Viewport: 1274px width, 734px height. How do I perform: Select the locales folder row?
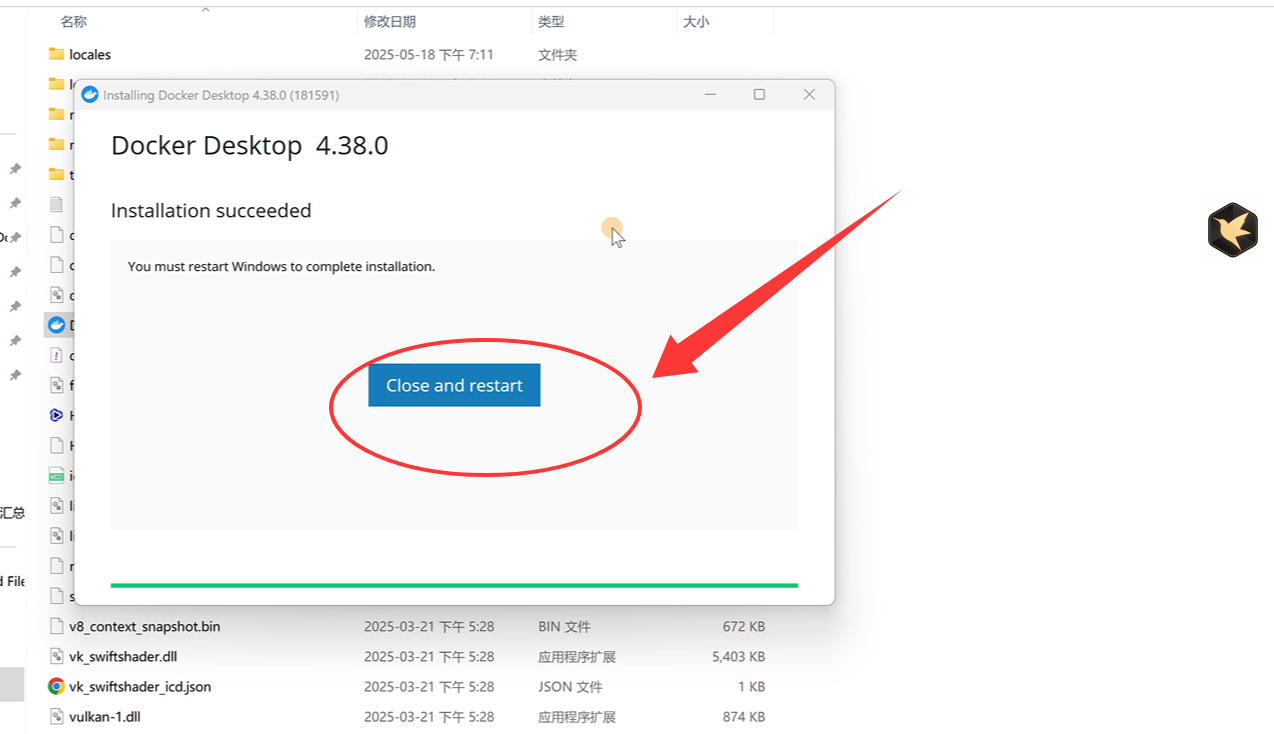coord(410,54)
